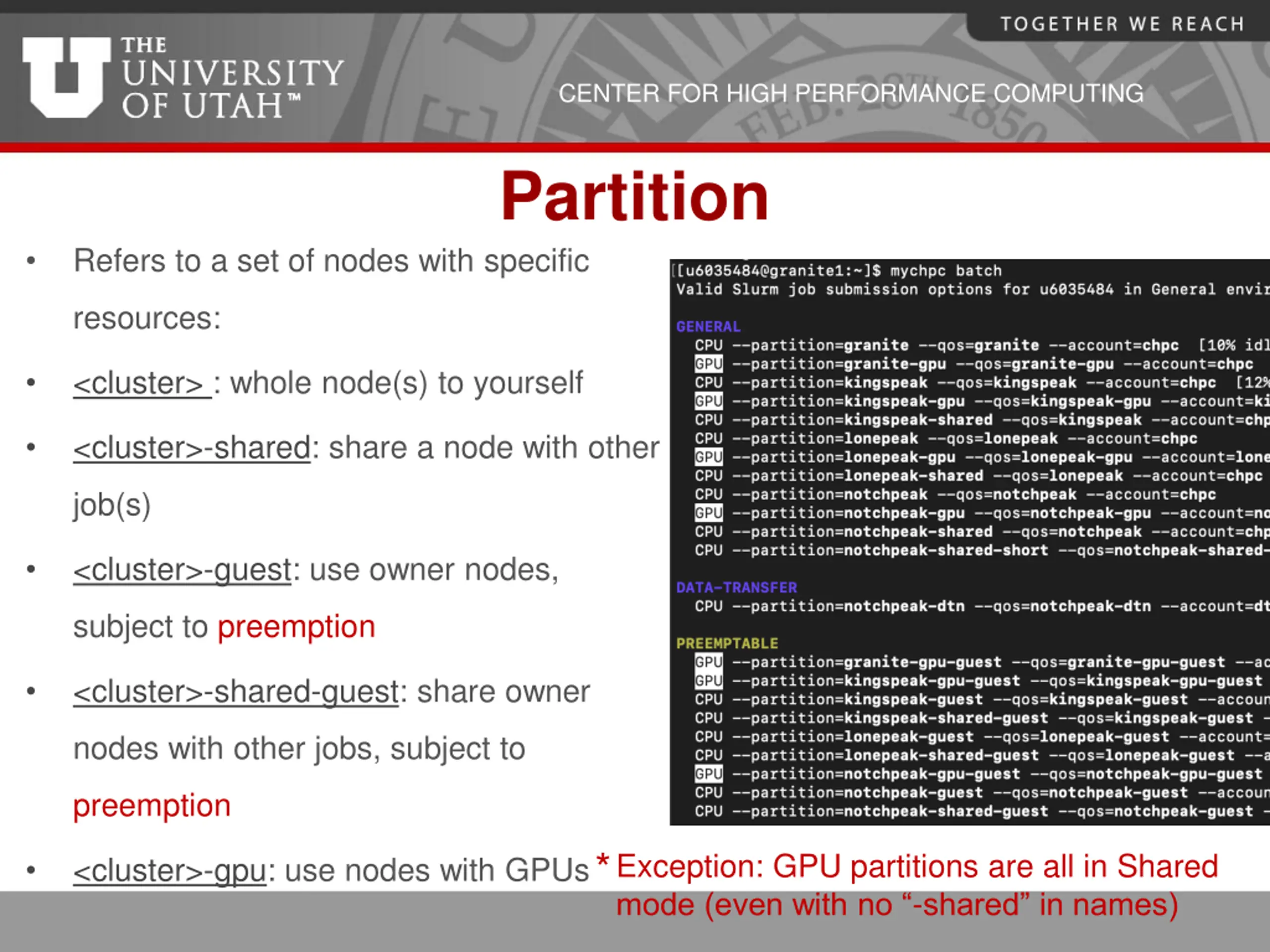Viewport: 1270px width, 952px height.
Task: Click the 'TOGETHER WE REACH' banner text
Action: point(1123,24)
